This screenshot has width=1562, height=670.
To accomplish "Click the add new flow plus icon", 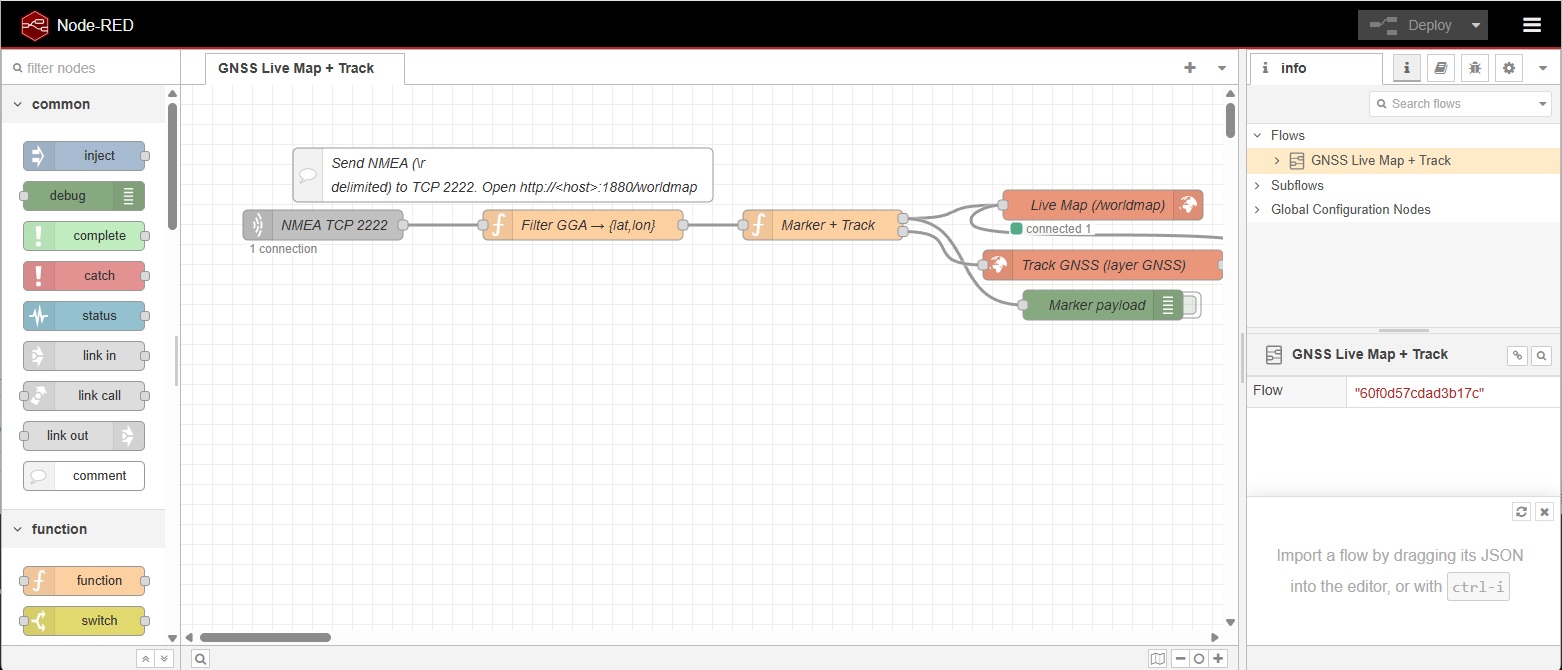I will [x=1190, y=68].
